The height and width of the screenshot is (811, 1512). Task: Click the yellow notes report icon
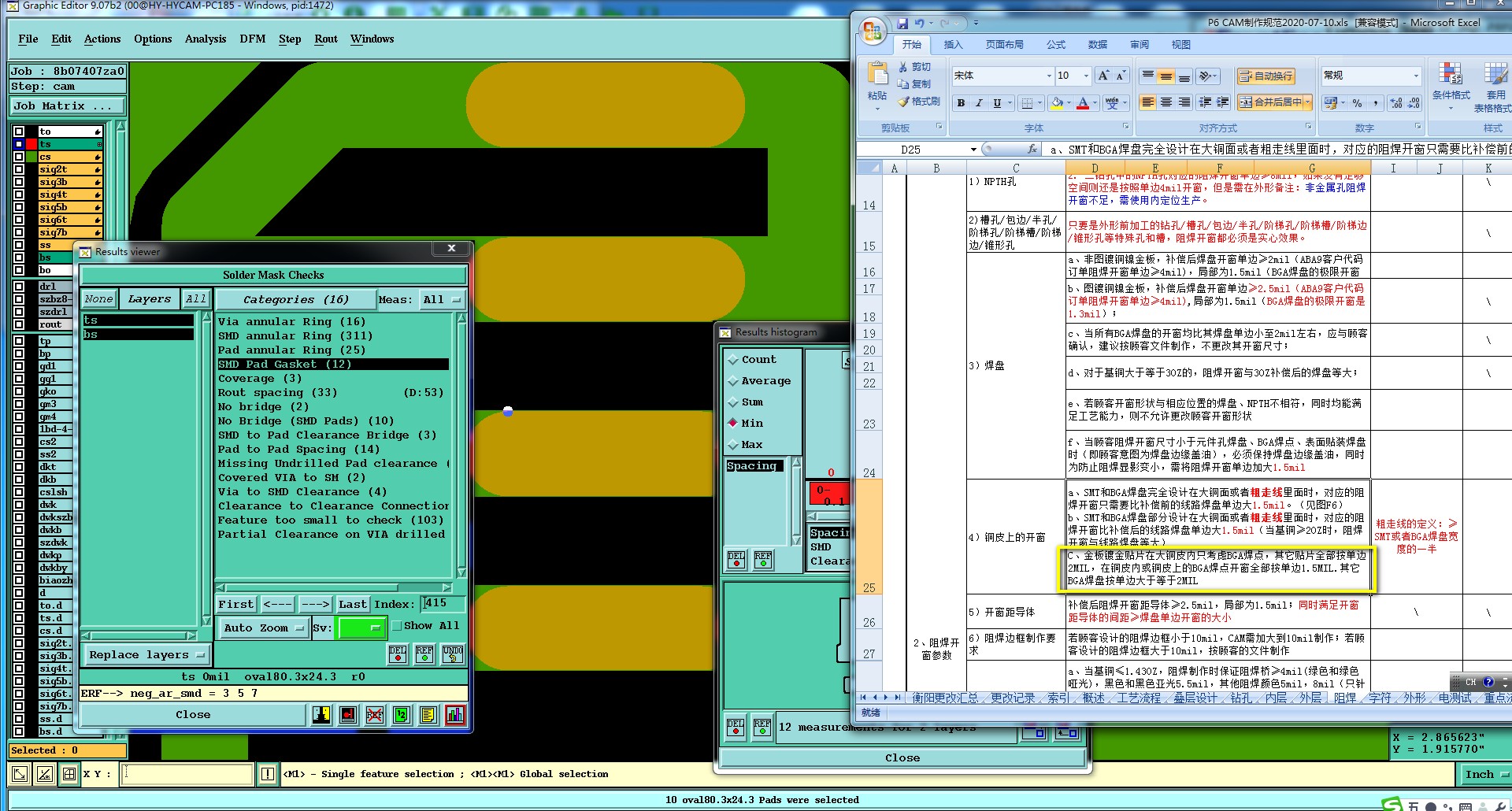point(428,715)
